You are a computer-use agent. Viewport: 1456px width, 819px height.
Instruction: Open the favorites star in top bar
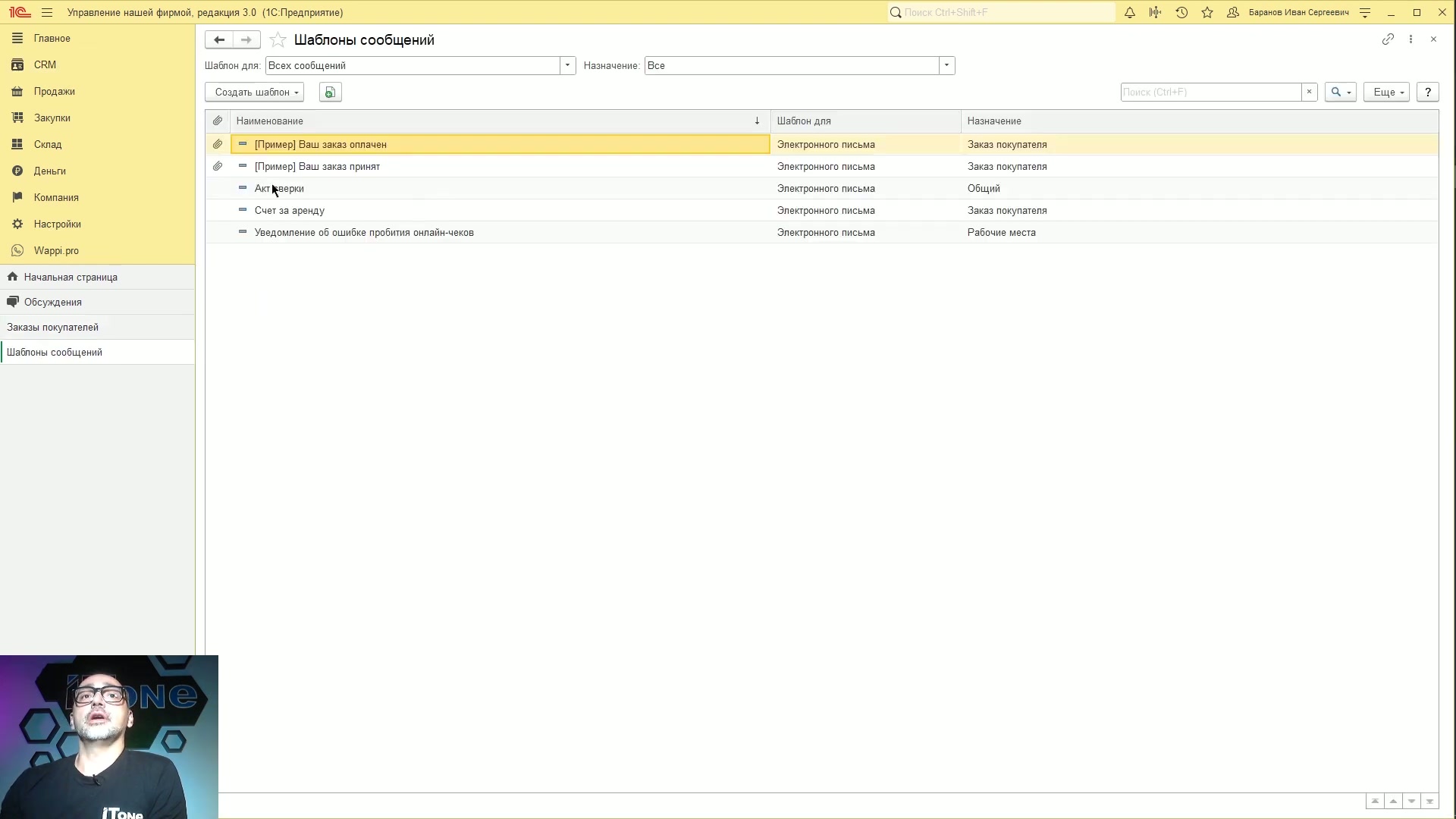[x=1207, y=12]
